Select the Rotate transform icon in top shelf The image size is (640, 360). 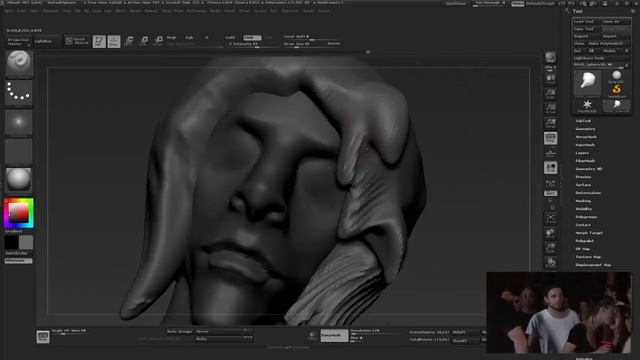pos(158,41)
